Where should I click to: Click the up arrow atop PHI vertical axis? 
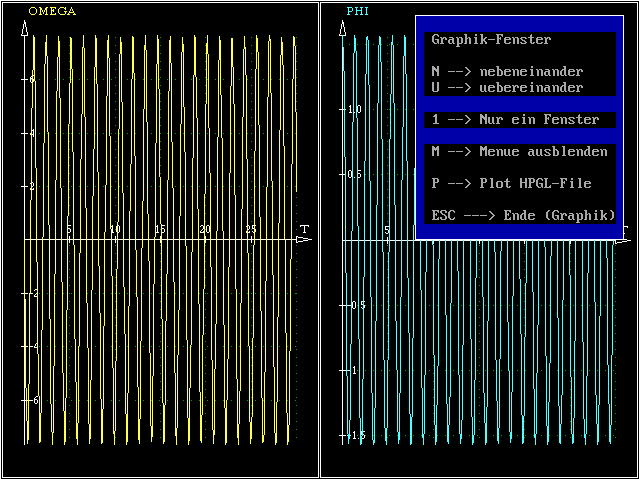[344, 28]
